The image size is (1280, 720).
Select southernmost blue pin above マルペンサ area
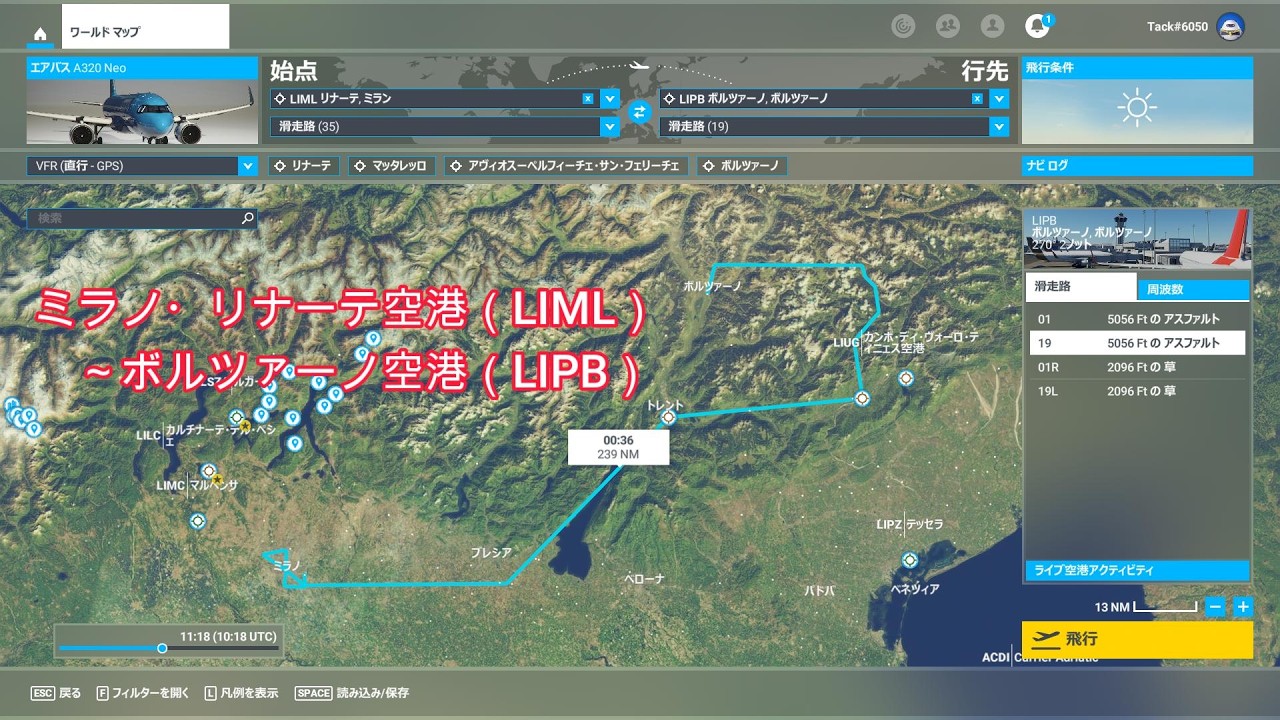click(294, 442)
